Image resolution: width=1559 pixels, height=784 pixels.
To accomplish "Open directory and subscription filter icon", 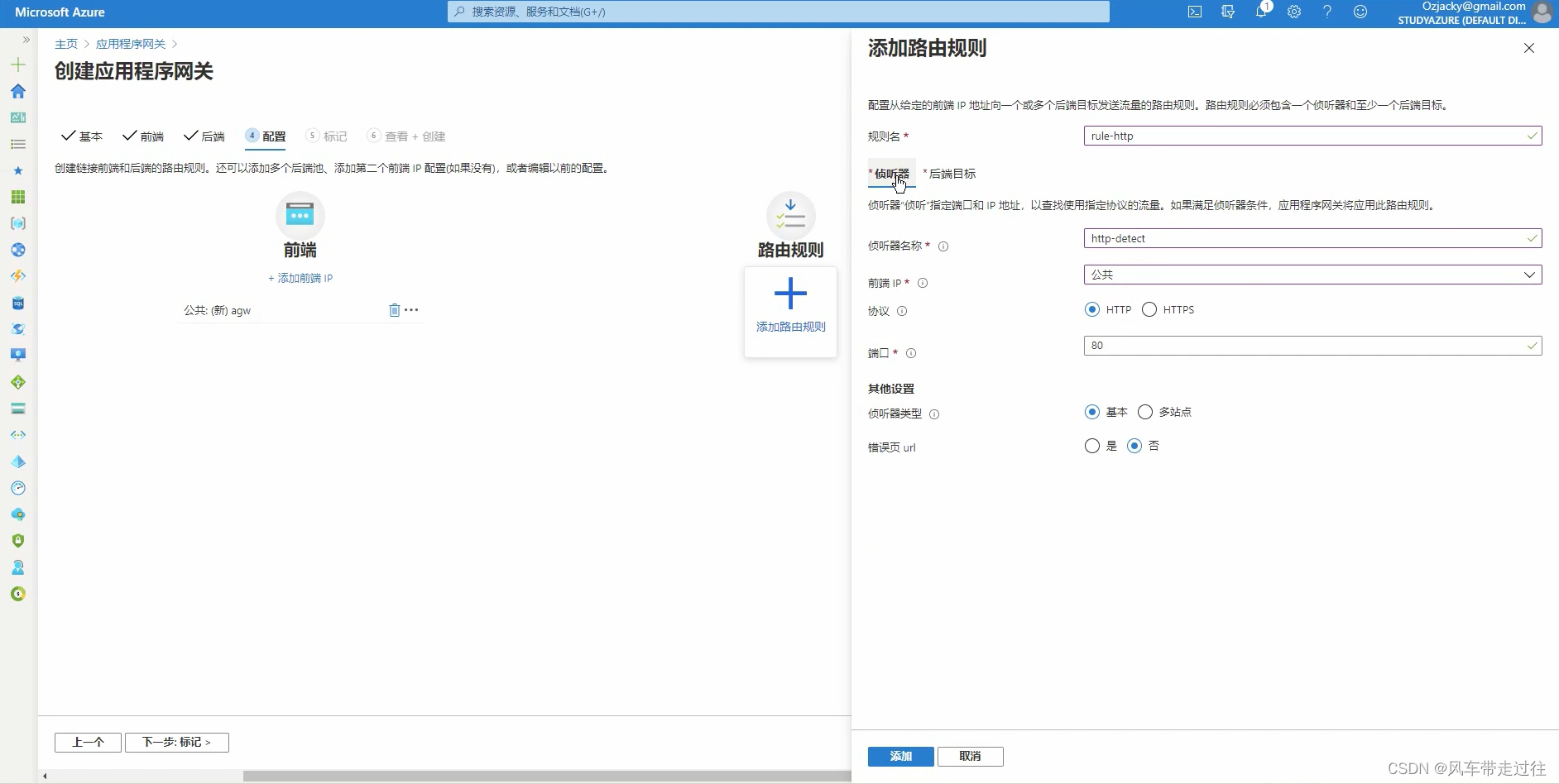I will tap(1228, 12).
